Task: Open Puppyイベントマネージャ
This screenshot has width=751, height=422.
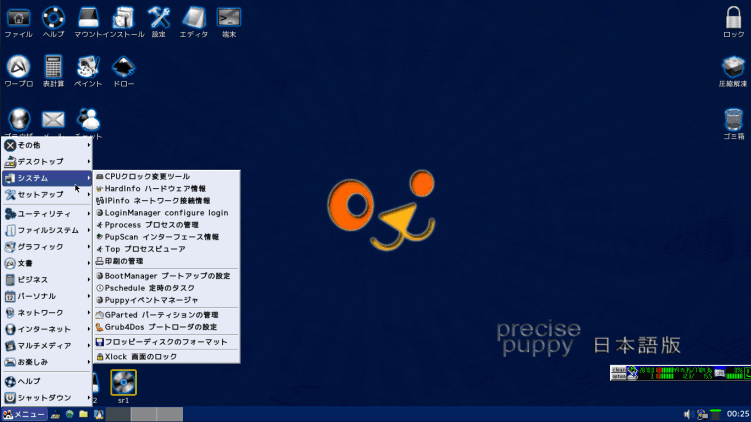Action: pyautogui.click(x=167, y=300)
